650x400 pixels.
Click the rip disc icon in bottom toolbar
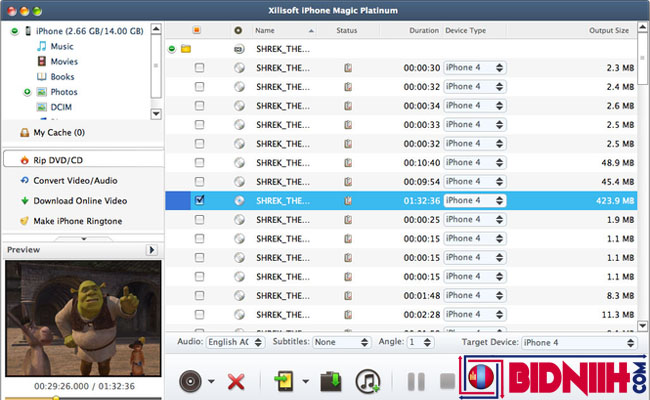click(x=190, y=381)
